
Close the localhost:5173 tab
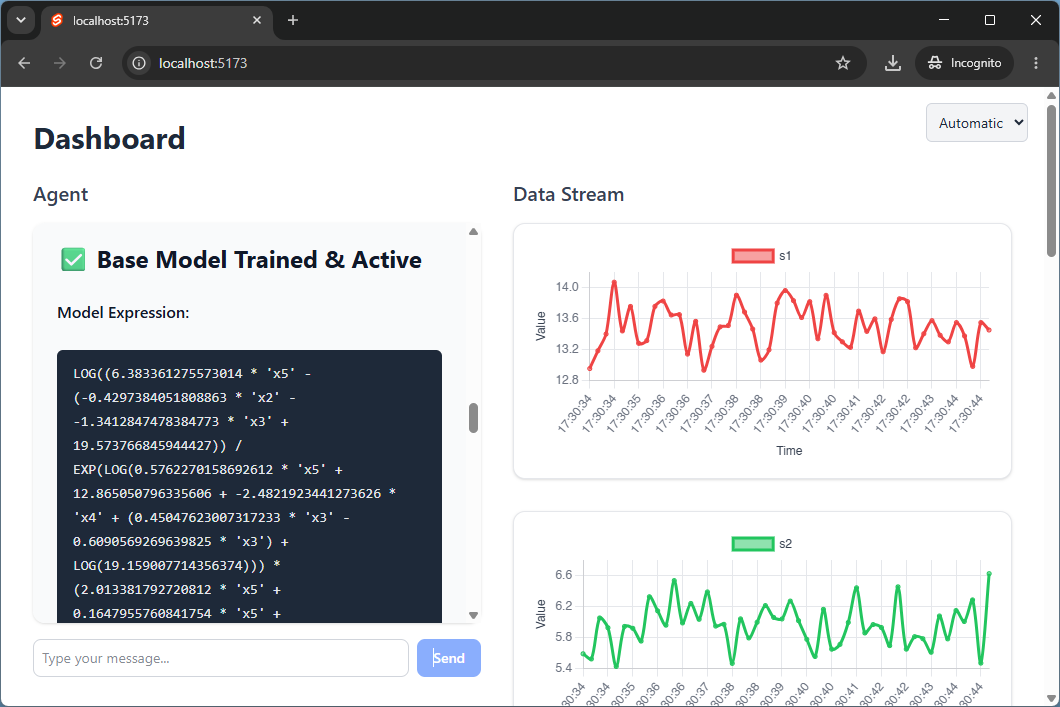coord(257,20)
